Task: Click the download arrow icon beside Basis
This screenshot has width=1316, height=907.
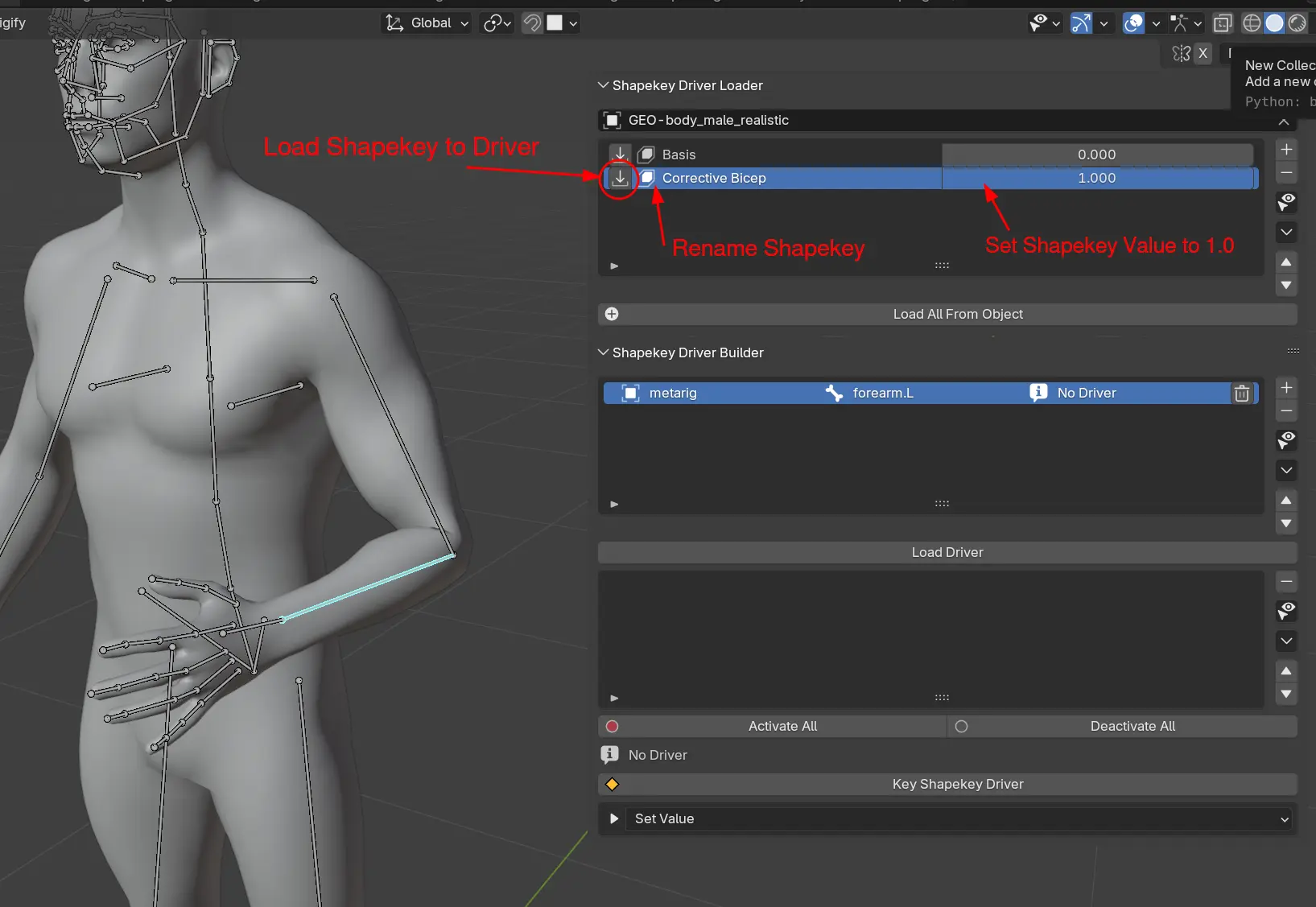Action: pos(620,155)
